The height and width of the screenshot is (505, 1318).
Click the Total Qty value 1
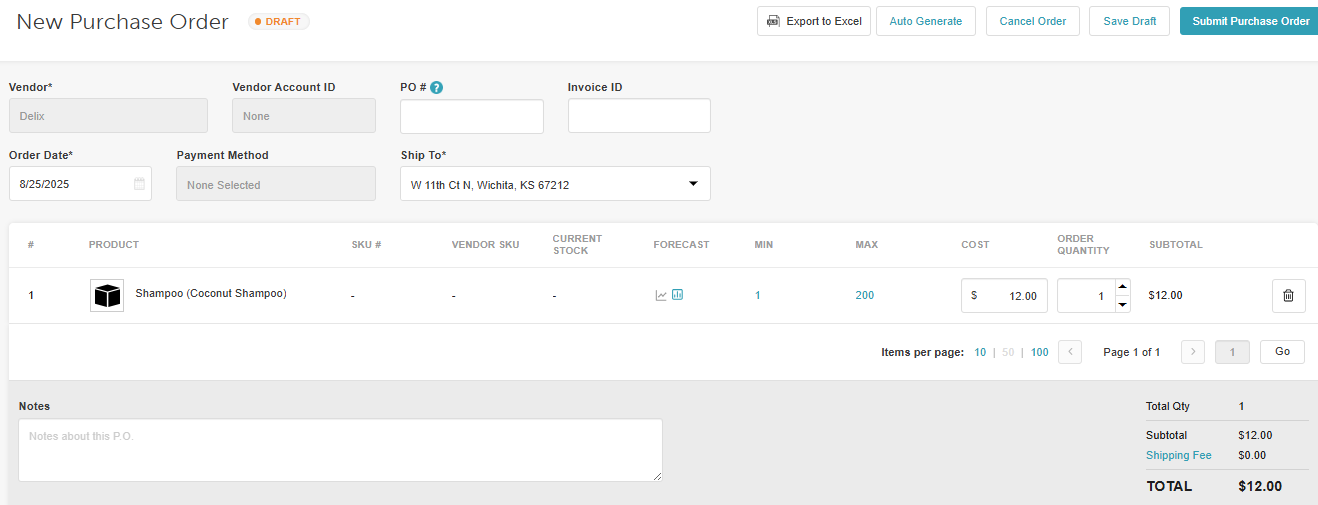[1242, 406]
